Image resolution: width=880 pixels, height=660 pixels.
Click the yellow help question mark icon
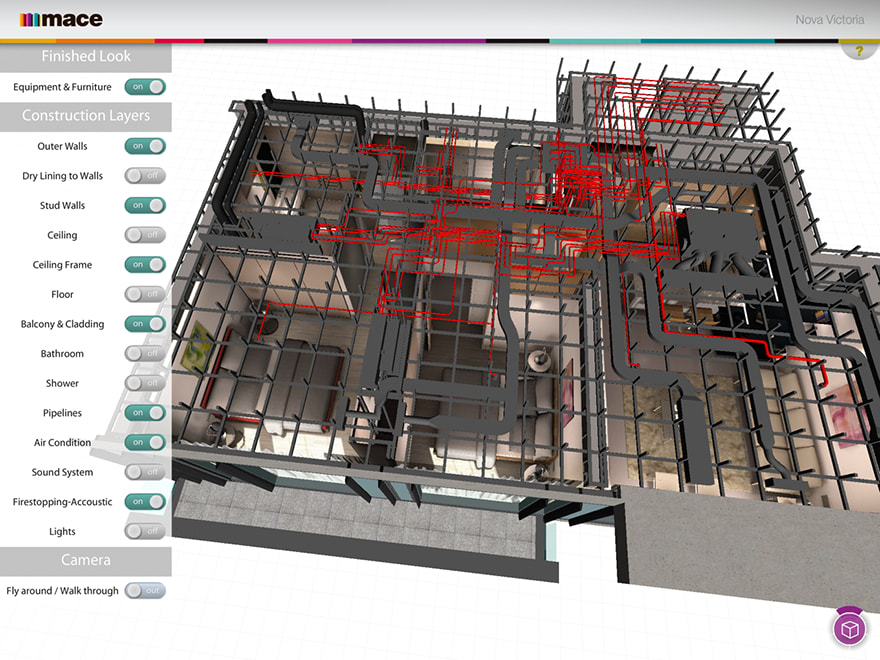tap(858, 51)
